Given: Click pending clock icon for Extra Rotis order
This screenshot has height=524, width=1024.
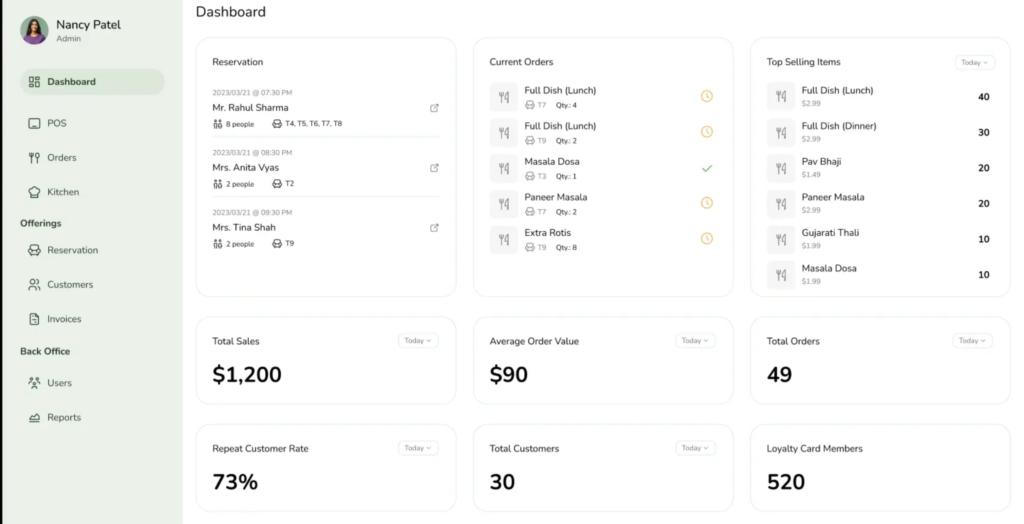Looking at the screenshot, I should [707, 238].
